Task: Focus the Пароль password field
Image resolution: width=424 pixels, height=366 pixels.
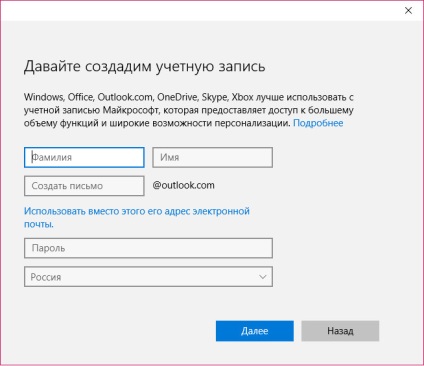Action: pos(148,248)
